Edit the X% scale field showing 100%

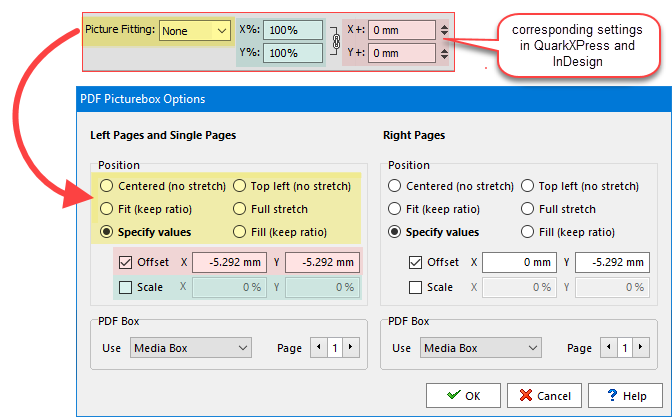pyautogui.click(x=293, y=30)
